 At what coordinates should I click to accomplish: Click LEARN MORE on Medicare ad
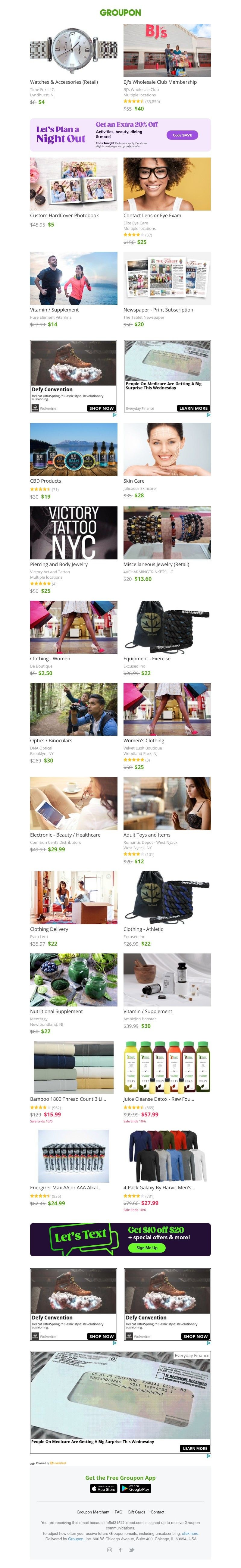point(193,408)
